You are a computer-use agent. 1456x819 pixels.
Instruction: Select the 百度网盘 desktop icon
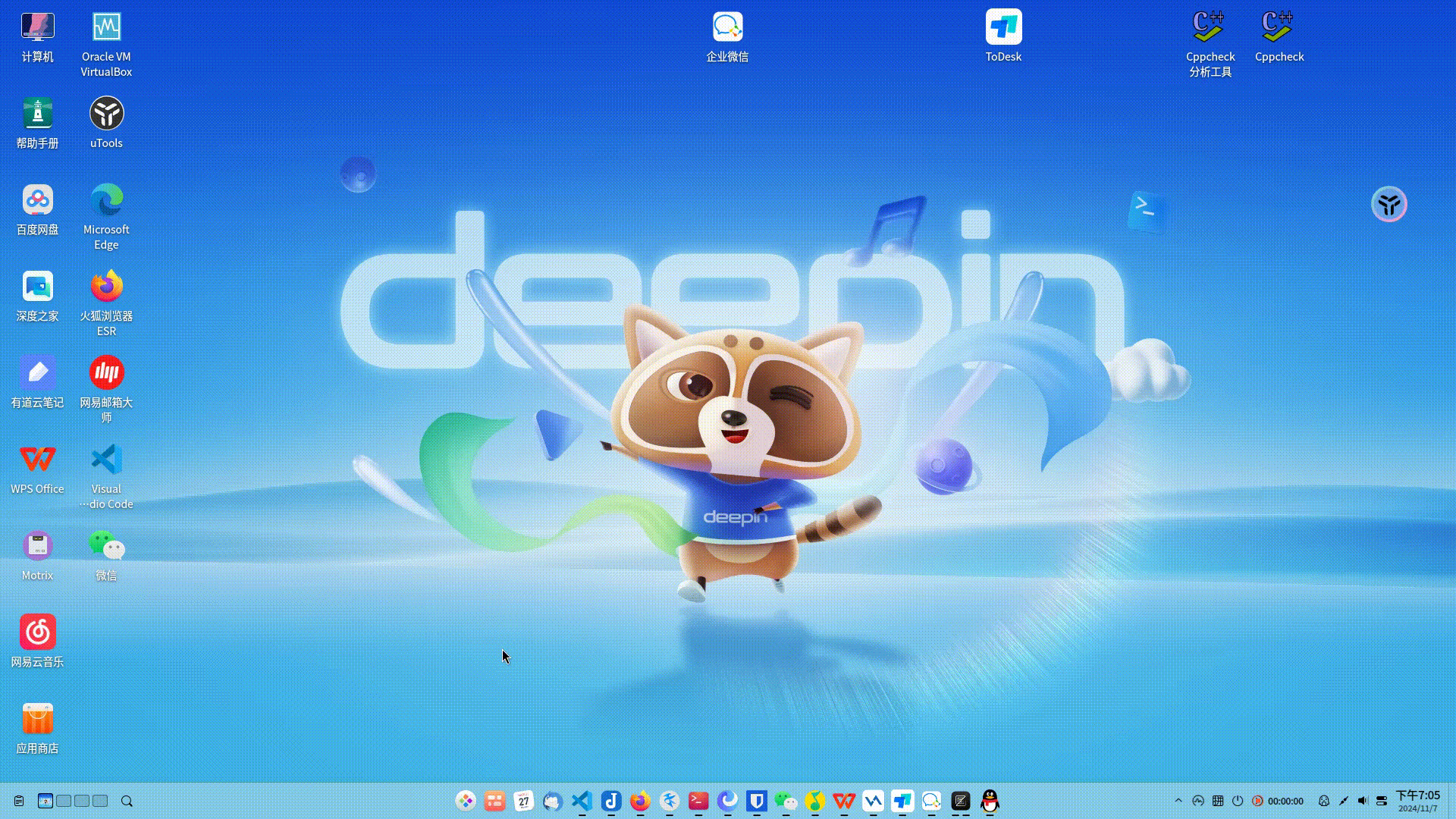pos(37,209)
